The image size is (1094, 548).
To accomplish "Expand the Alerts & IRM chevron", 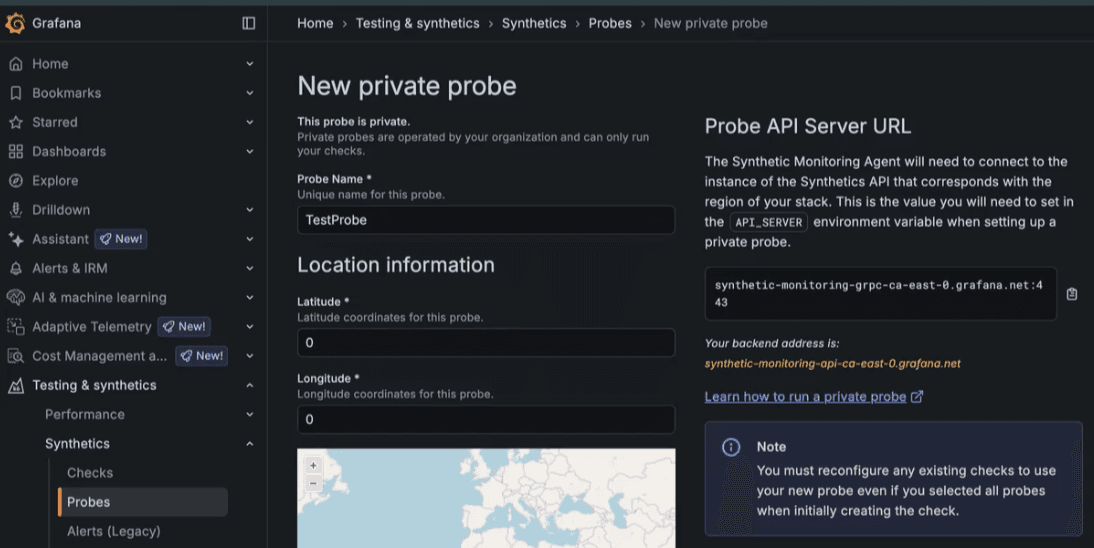I will 249,268.
